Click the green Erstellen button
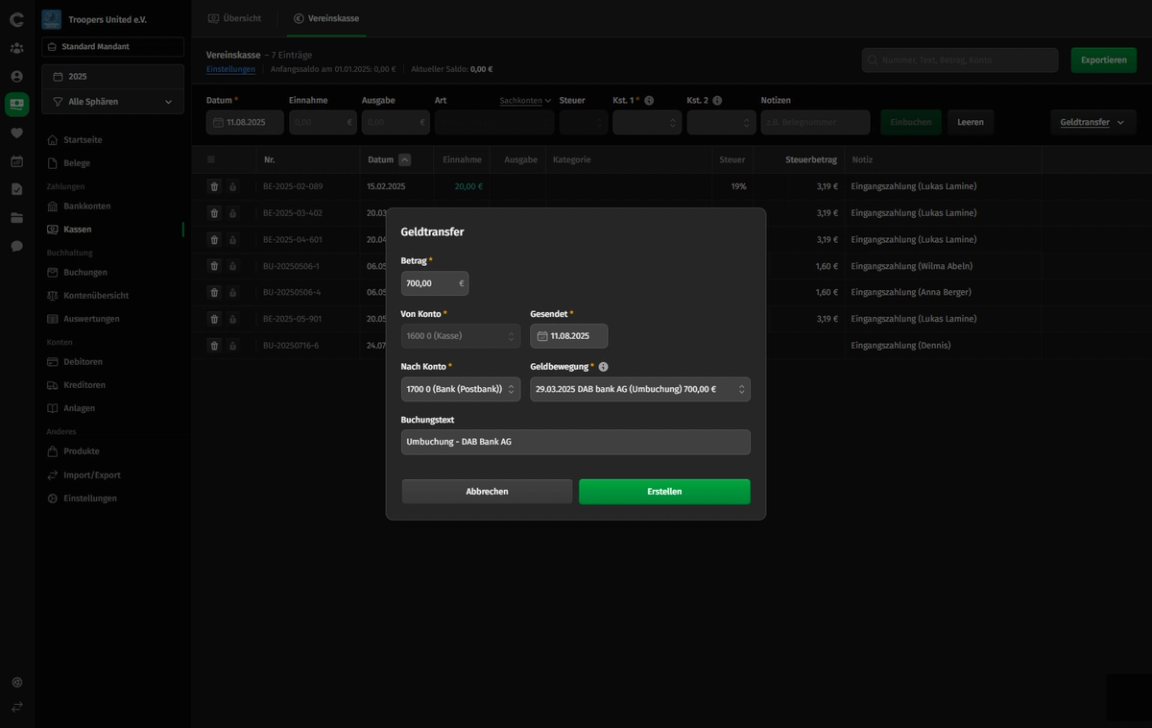 tap(664, 491)
